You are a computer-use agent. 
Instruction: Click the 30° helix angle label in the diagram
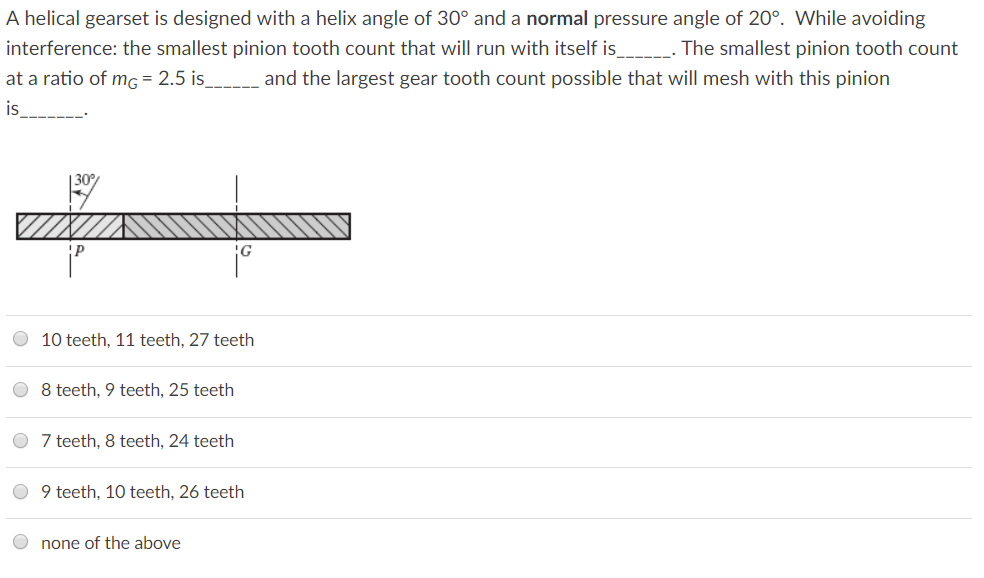tap(84, 180)
